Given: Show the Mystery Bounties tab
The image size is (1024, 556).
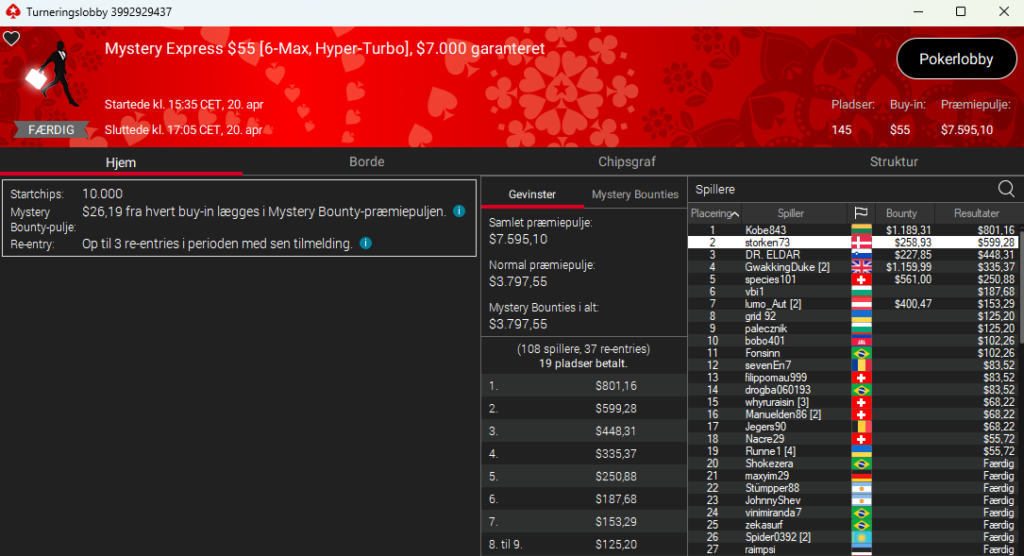Looking at the screenshot, I should click(x=635, y=194).
